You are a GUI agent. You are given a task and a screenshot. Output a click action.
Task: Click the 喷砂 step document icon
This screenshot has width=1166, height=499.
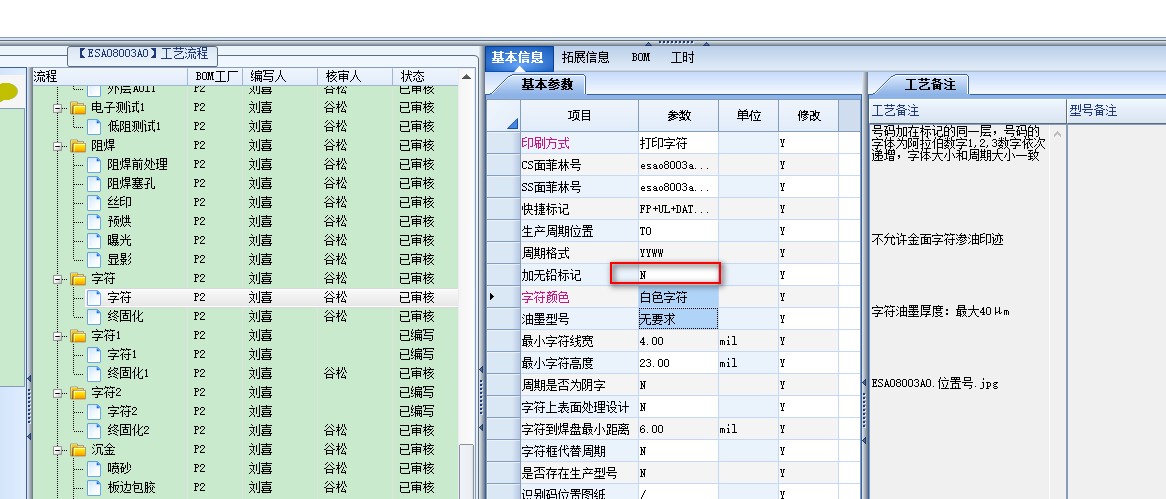click(x=94, y=469)
